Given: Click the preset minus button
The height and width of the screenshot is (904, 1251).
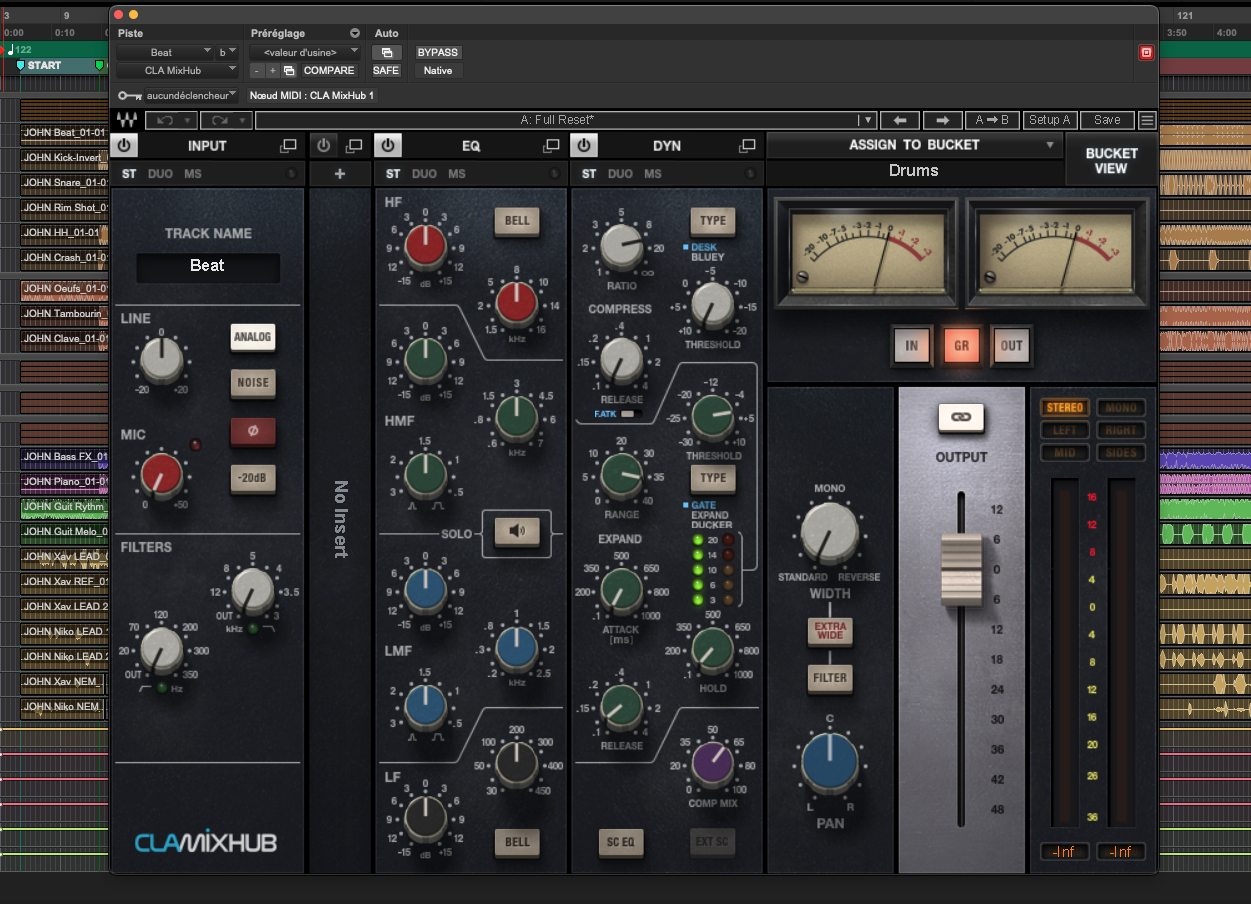Looking at the screenshot, I should coord(257,71).
